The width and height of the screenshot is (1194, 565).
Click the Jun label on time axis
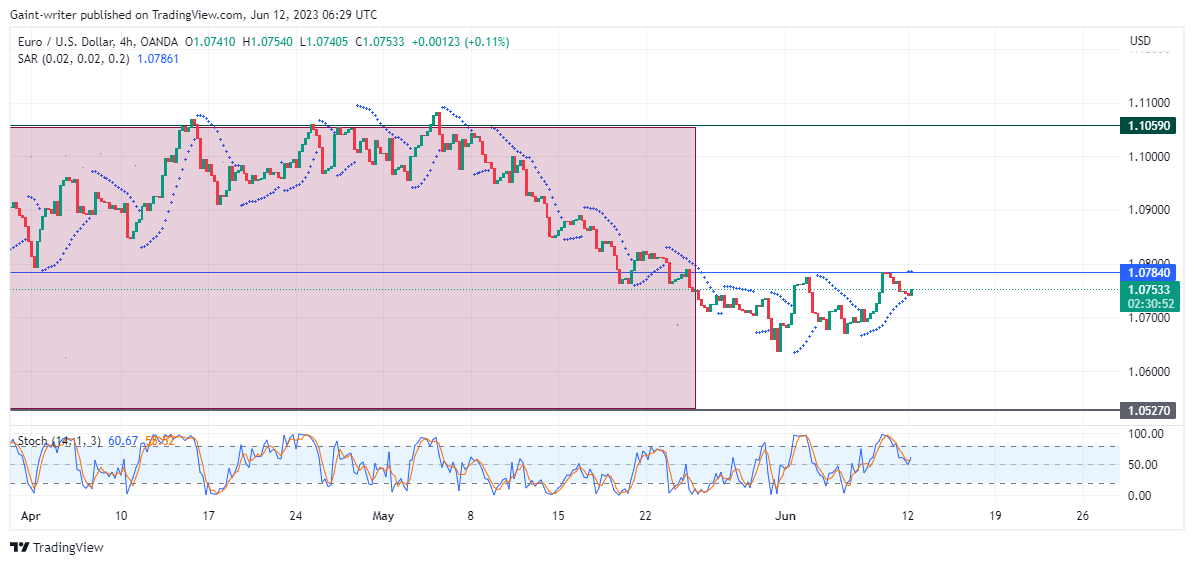coord(784,516)
